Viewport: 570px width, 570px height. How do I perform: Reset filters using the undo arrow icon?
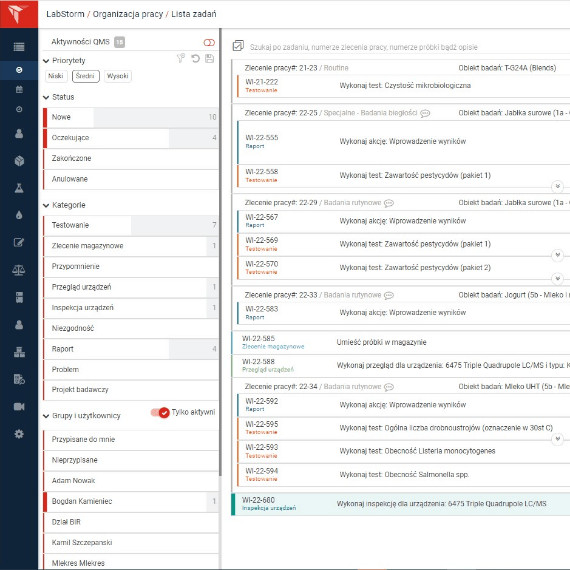pyautogui.click(x=196, y=59)
